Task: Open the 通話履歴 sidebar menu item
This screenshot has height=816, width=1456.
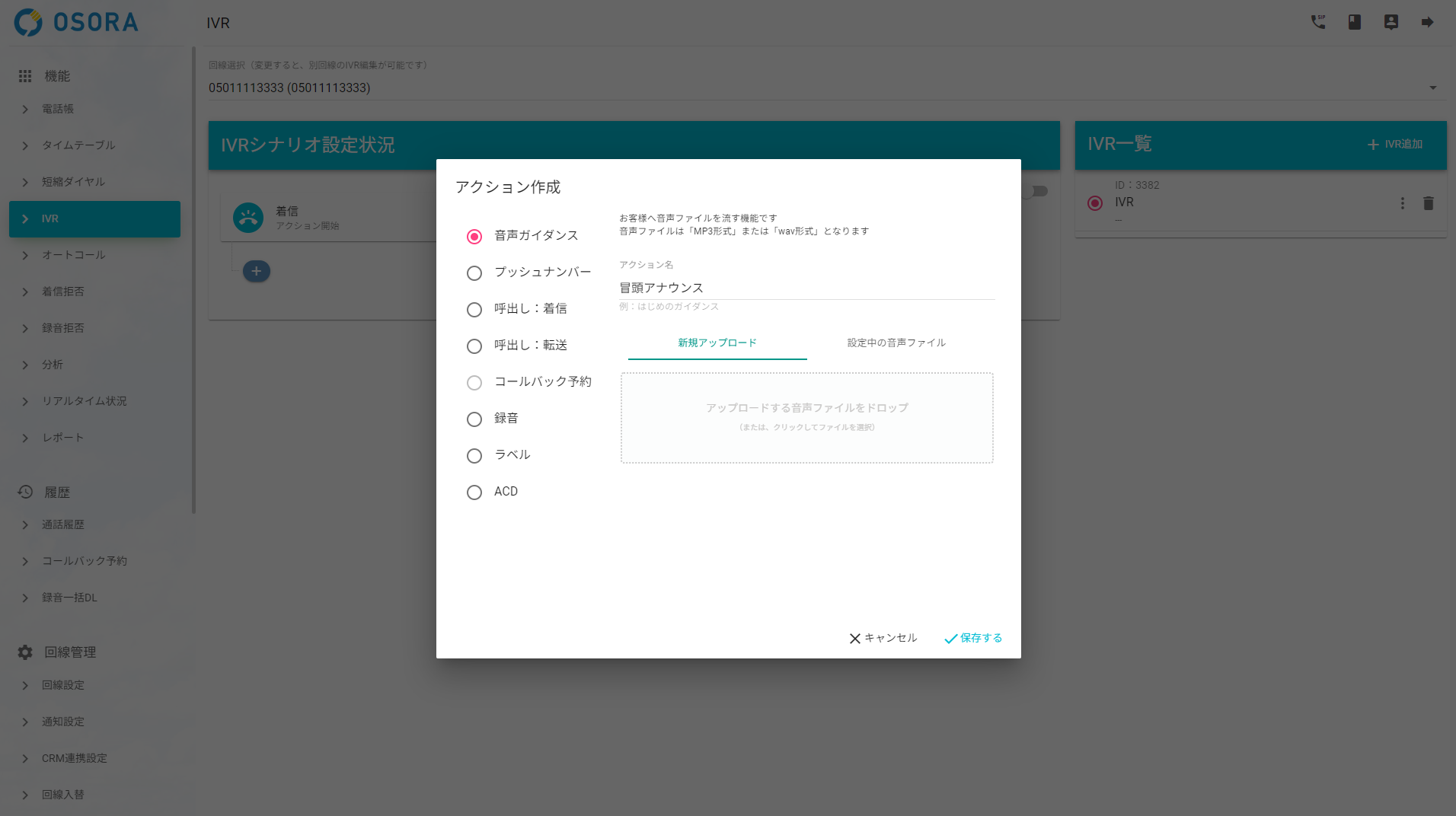Action: [x=94, y=524]
